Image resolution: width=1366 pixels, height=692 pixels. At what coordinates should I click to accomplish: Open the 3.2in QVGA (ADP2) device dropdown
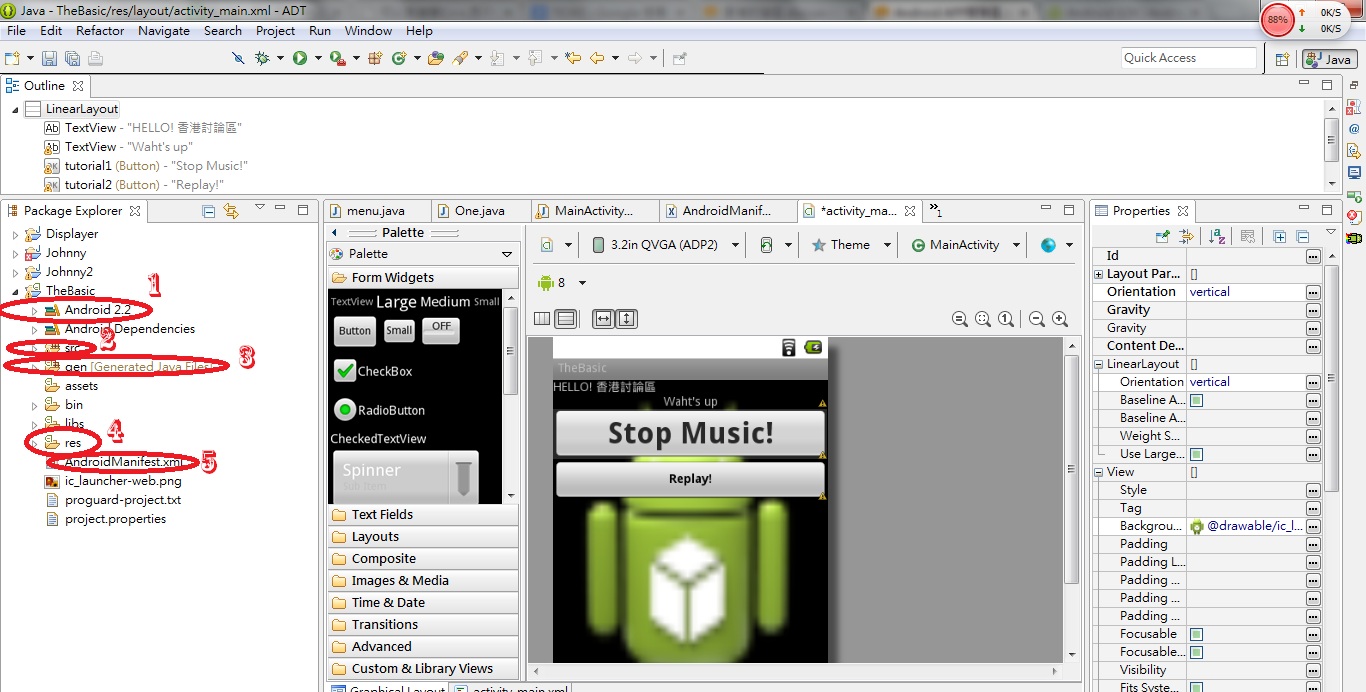[x=666, y=245]
